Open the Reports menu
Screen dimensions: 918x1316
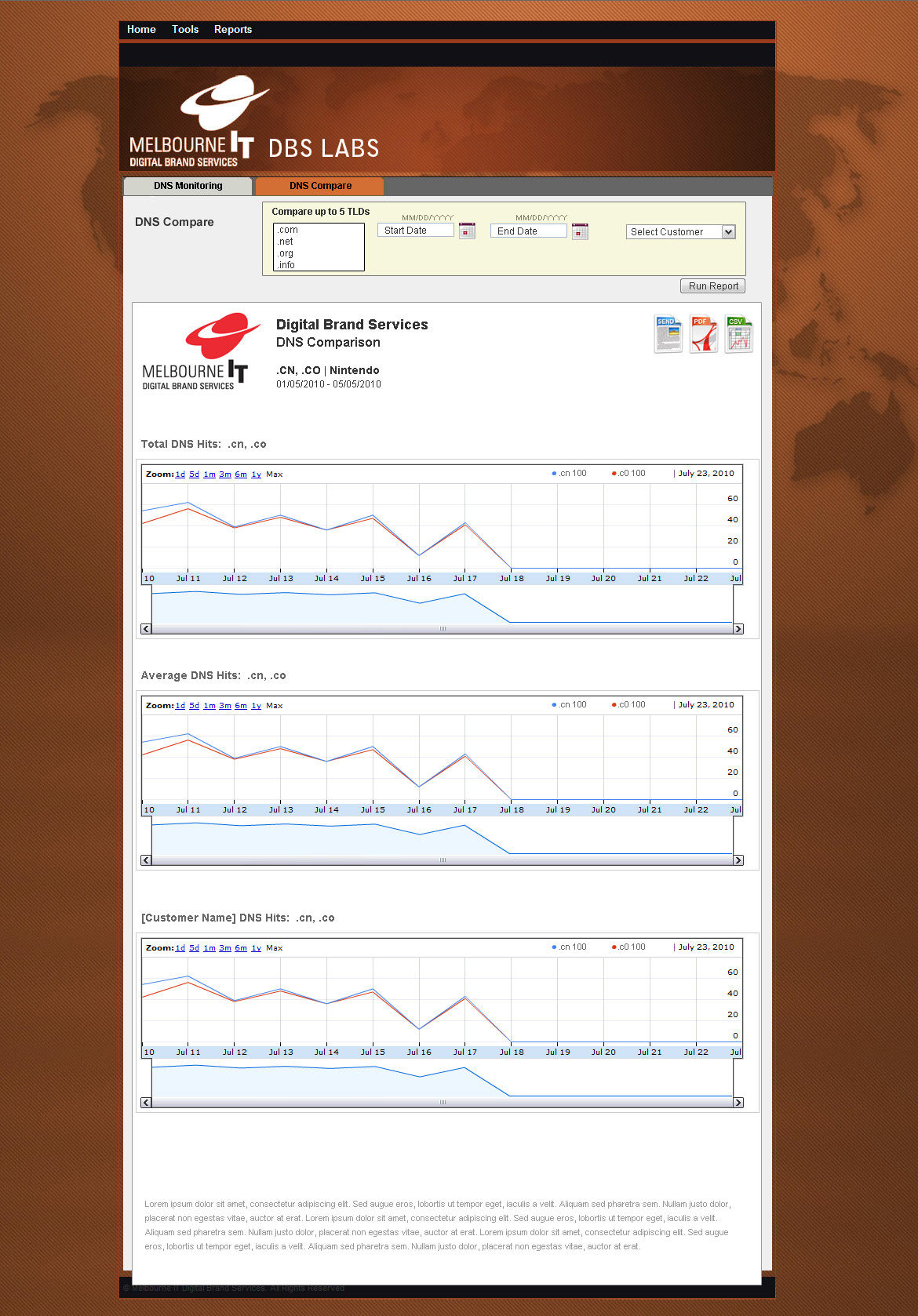click(233, 29)
